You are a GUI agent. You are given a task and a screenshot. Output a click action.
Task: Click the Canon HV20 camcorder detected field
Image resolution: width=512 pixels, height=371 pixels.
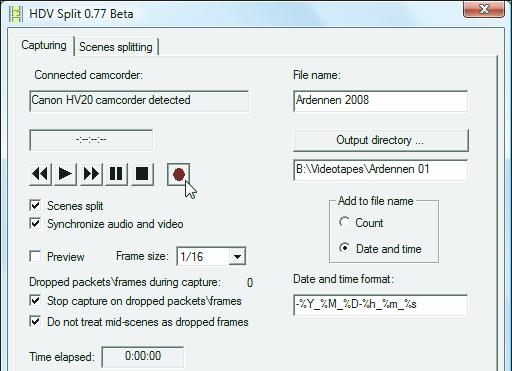(139, 101)
